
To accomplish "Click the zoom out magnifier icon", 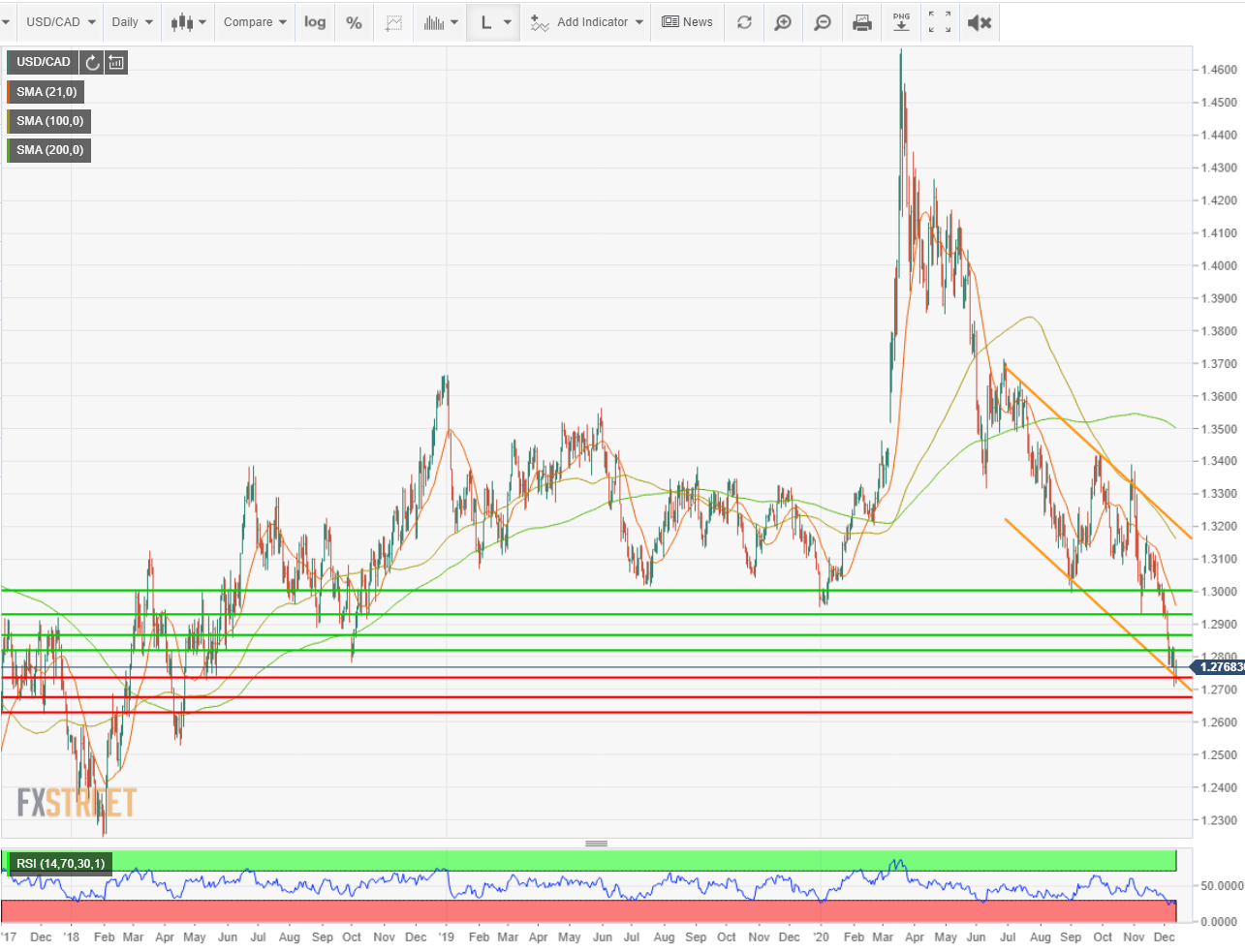I will 822,21.
